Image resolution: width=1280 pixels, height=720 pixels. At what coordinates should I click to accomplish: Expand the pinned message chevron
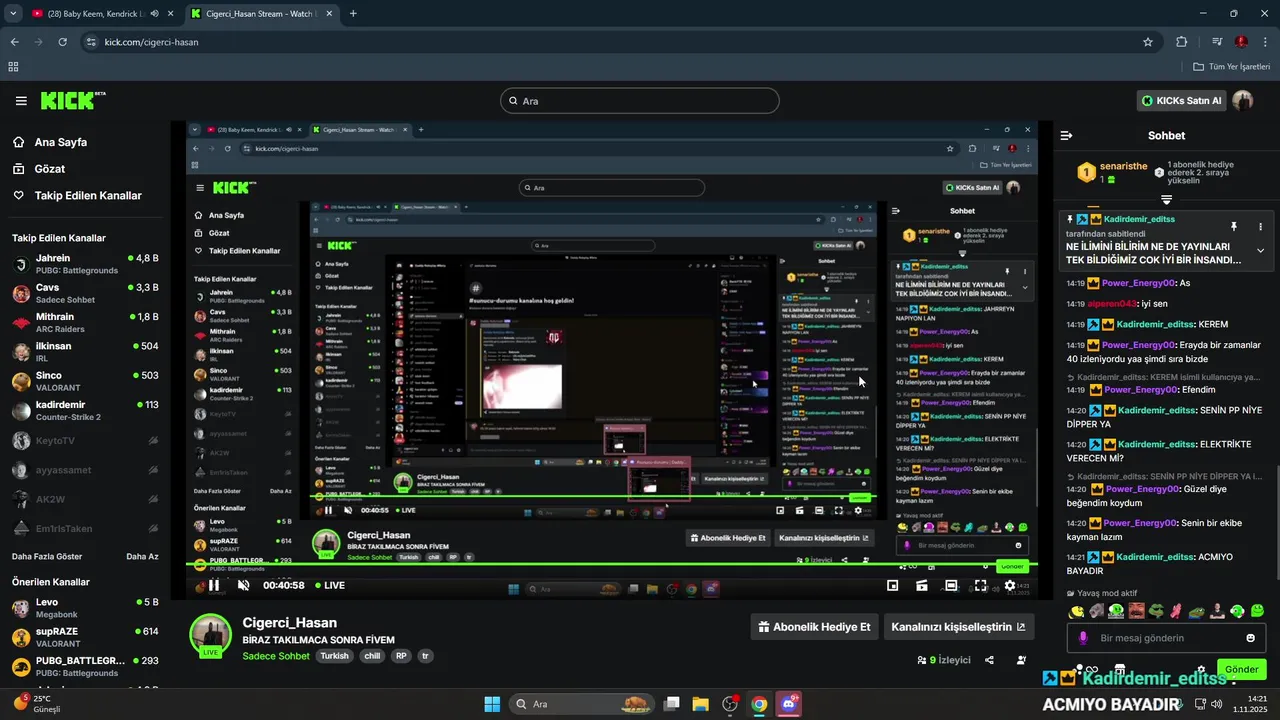pyautogui.click(x=1260, y=251)
